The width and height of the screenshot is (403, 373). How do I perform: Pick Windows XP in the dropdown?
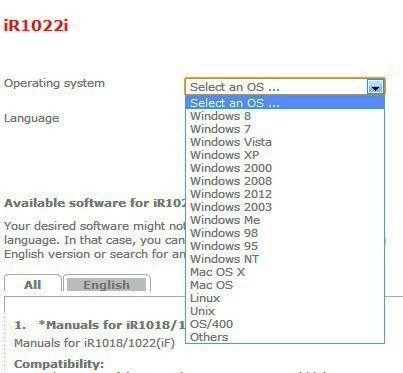[x=285, y=155]
